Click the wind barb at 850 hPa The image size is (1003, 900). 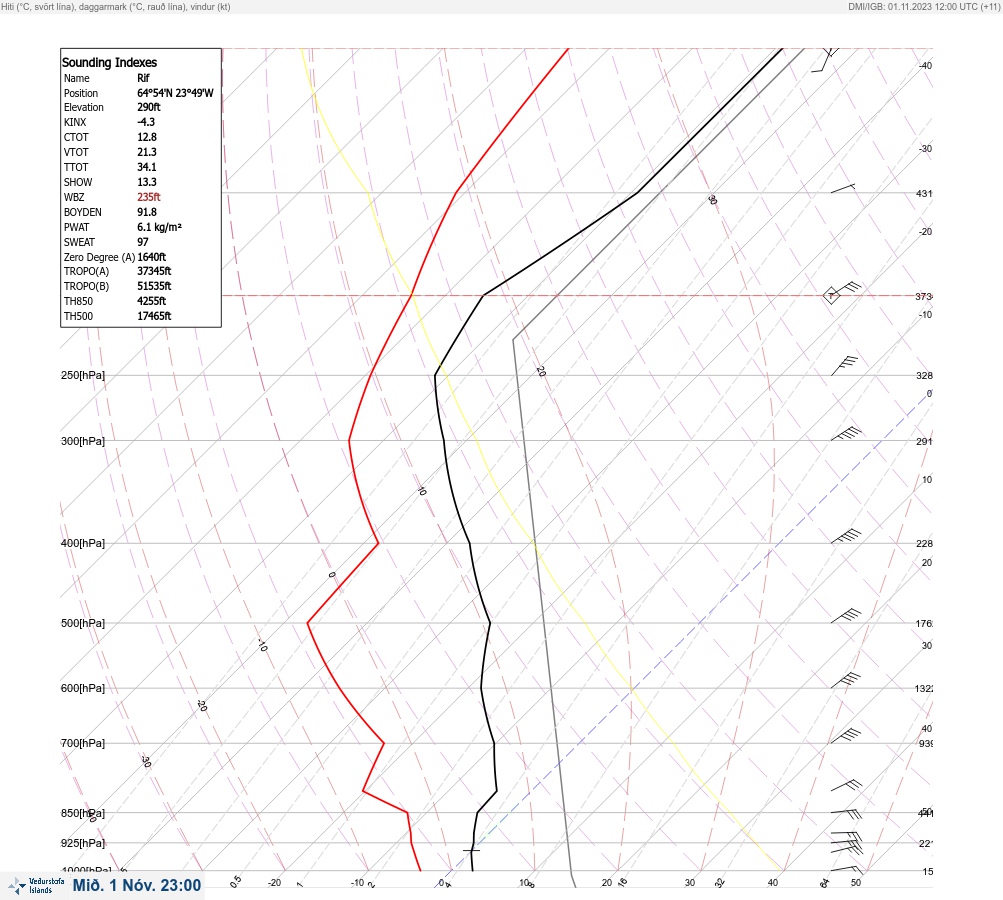tap(846, 813)
